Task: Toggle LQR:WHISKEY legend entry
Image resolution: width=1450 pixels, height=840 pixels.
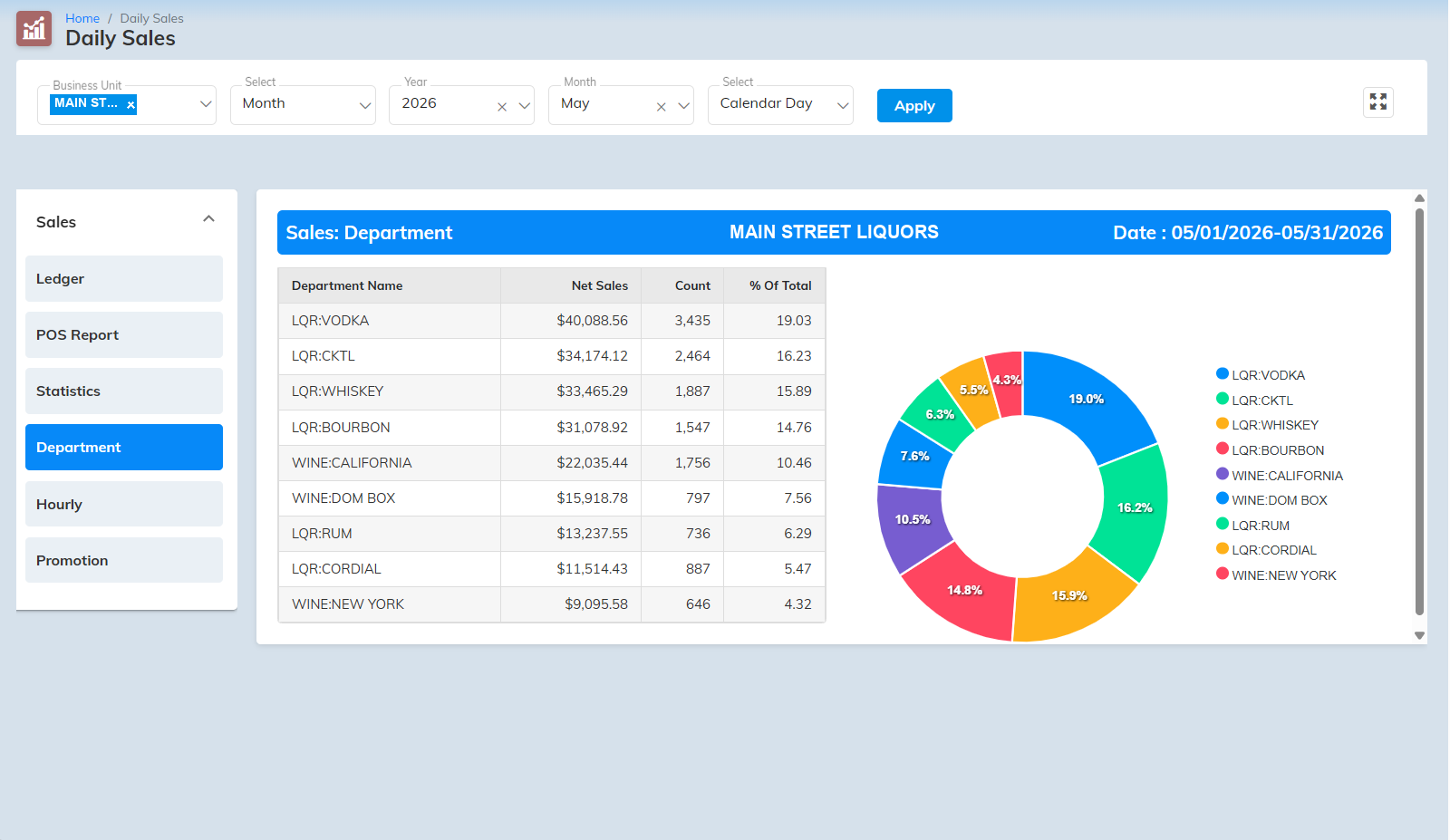Action: (x=1267, y=425)
